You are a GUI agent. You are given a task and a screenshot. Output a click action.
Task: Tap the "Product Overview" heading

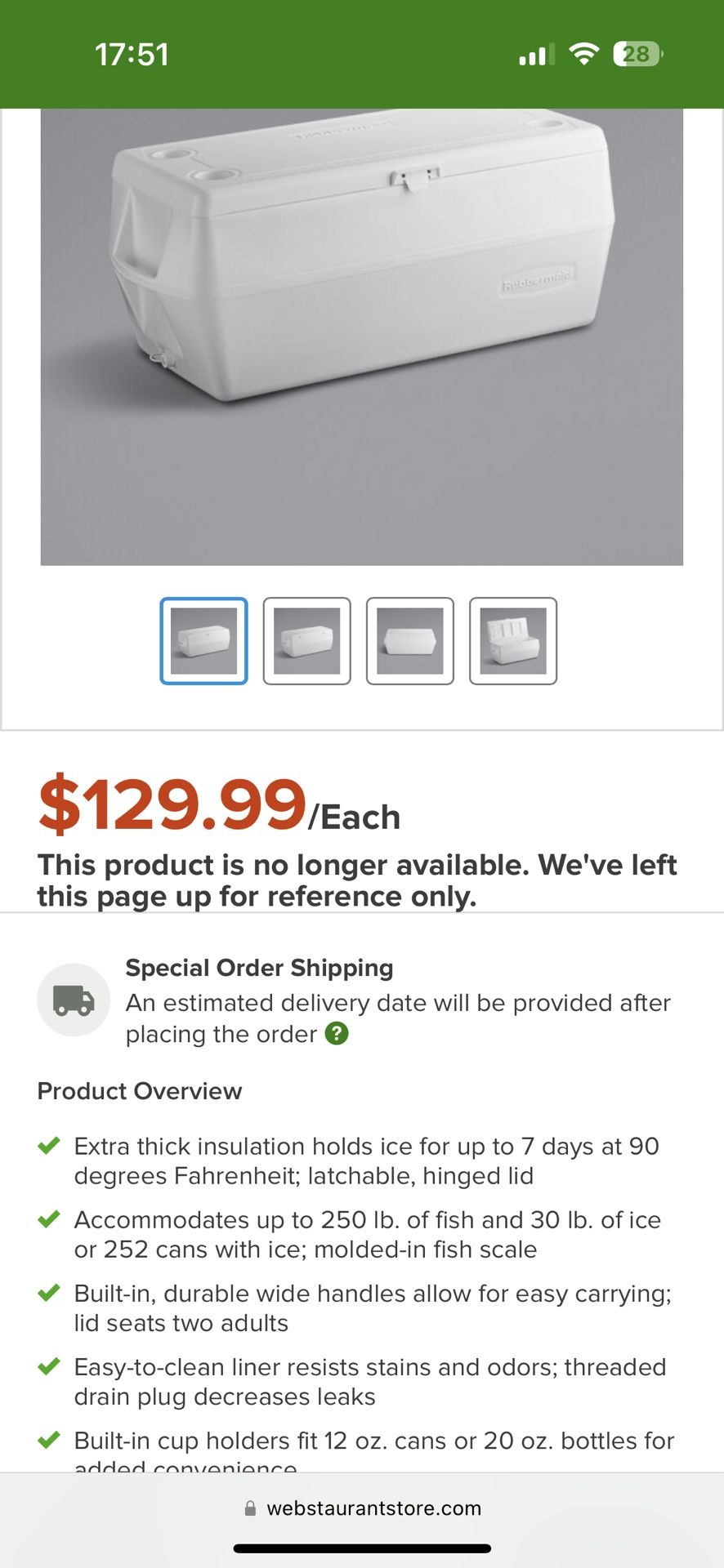point(140,1091)
